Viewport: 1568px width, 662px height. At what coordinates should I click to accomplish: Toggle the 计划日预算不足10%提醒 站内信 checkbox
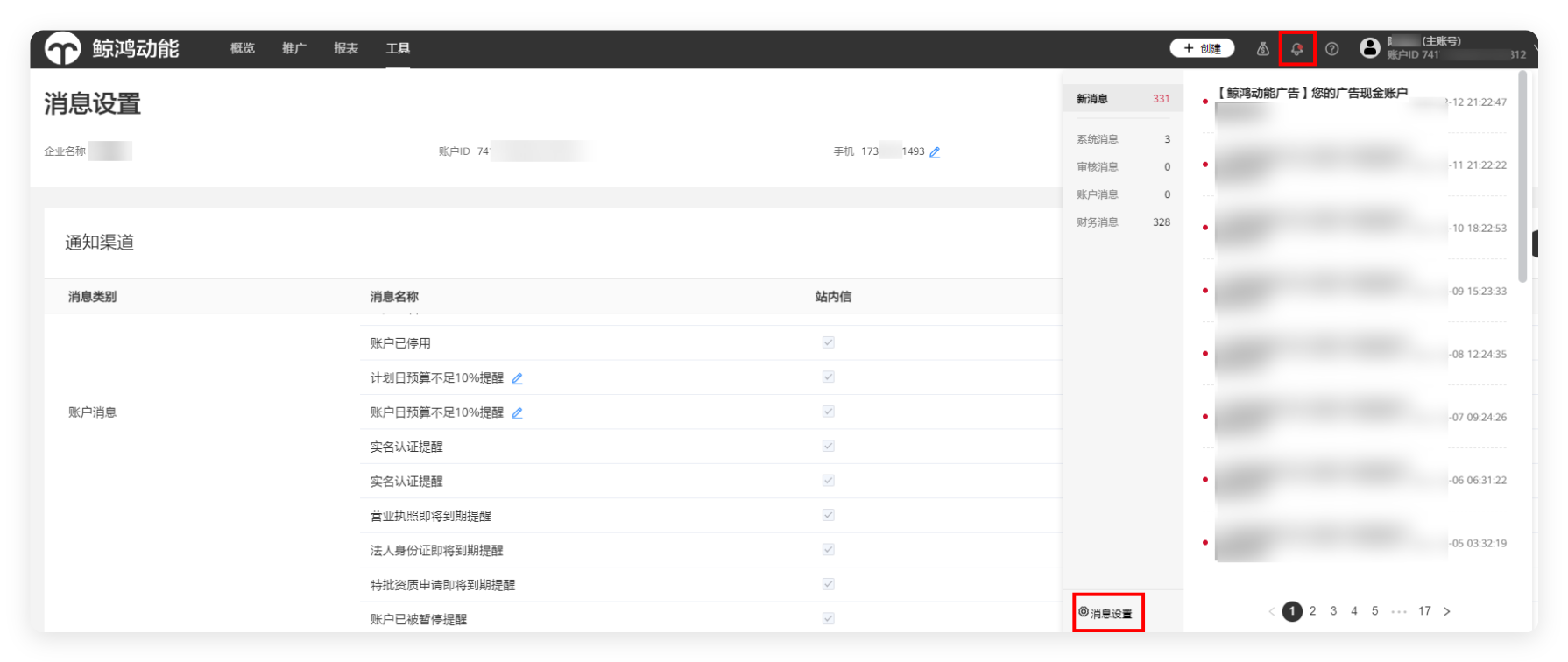pos(828,377)
